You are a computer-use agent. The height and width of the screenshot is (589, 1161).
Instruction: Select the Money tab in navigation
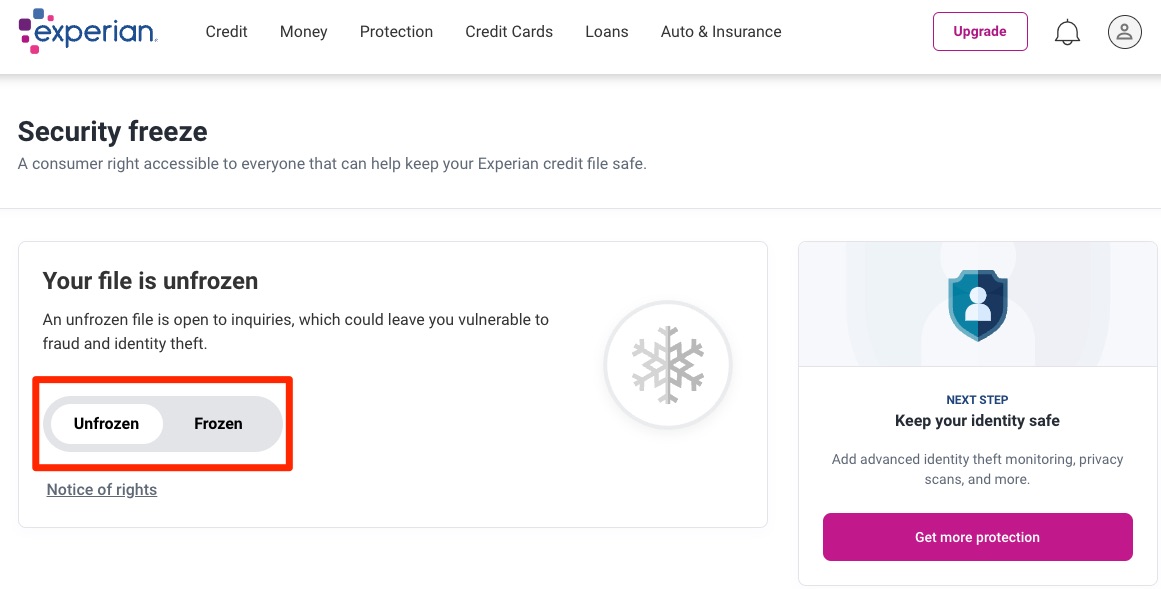[x=303, y=31]
